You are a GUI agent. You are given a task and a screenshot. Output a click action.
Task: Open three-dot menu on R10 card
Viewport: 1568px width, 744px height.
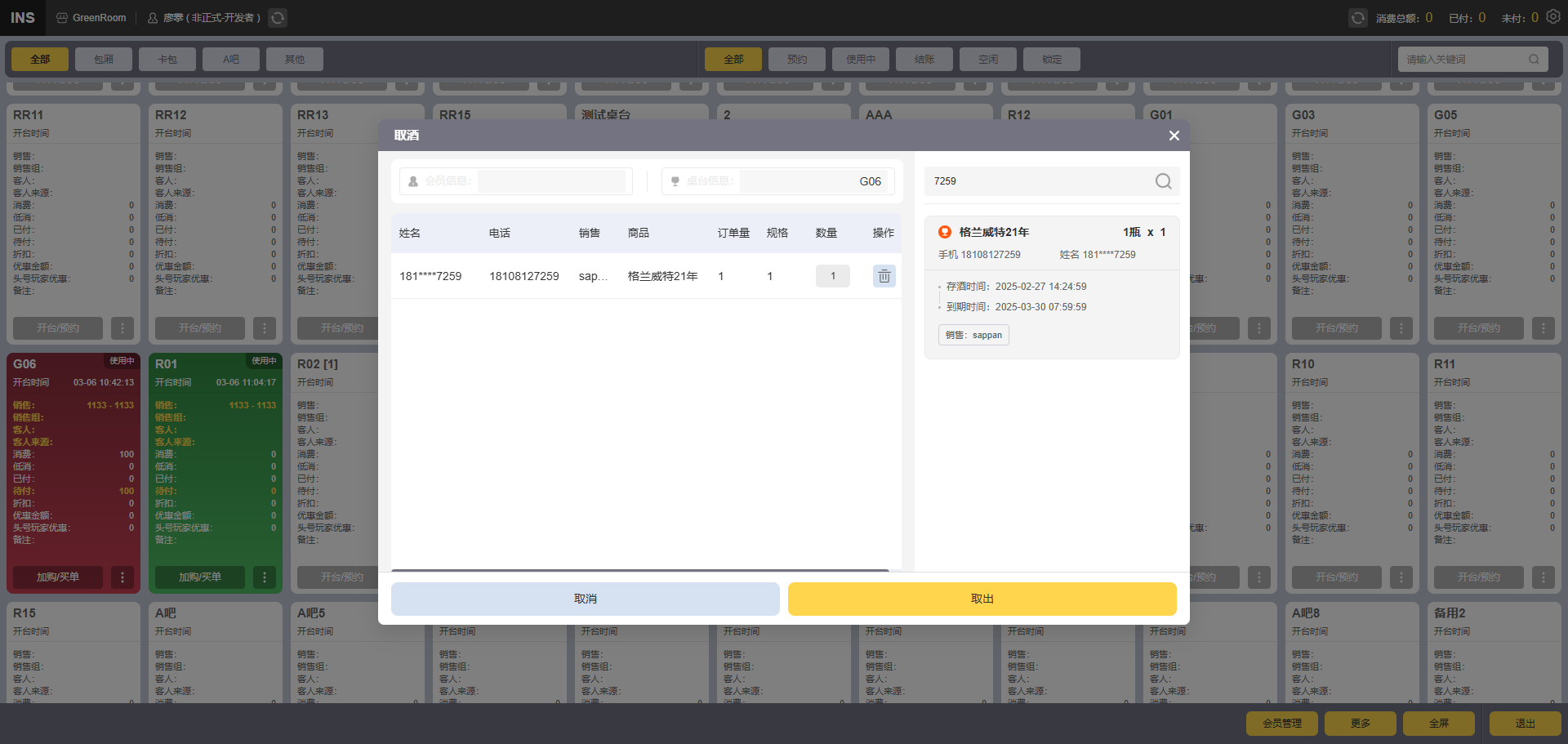coord(1401,577)
